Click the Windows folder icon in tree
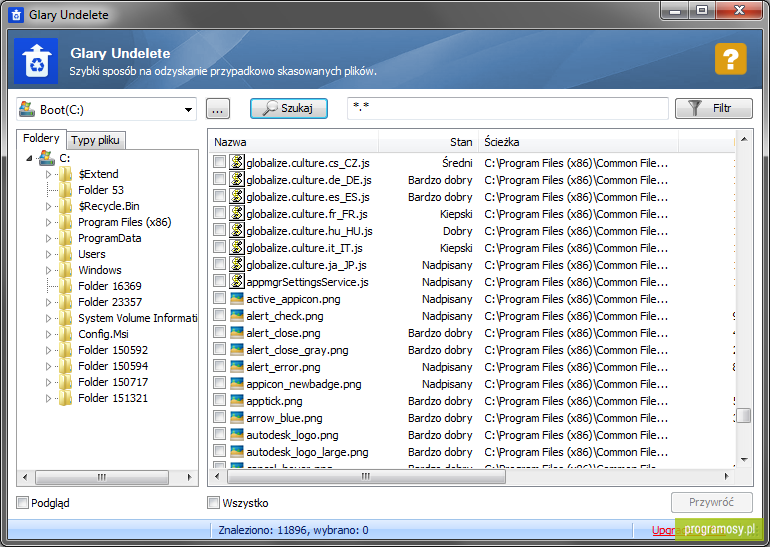 point(65,270)
